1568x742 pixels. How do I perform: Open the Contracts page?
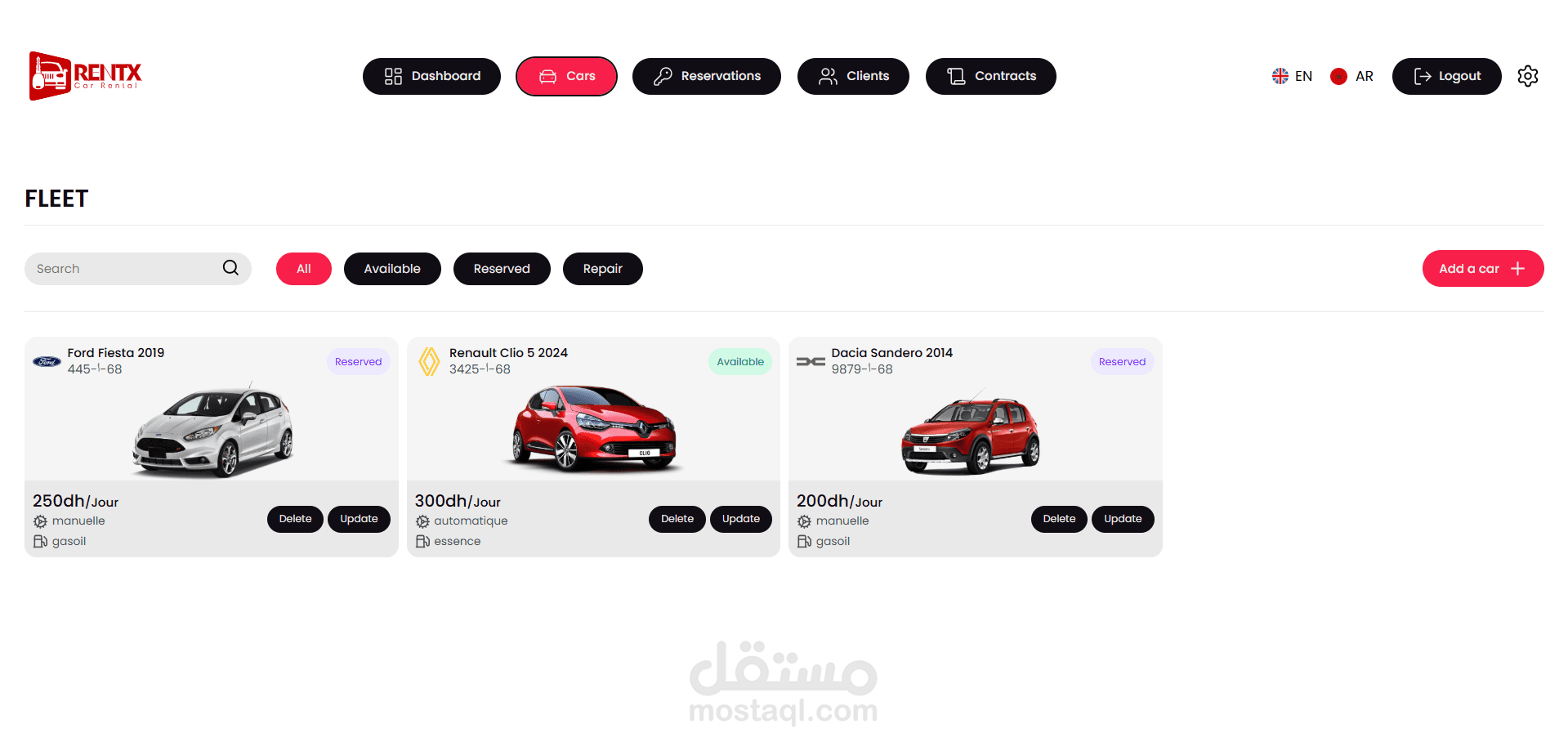(991, 76)
